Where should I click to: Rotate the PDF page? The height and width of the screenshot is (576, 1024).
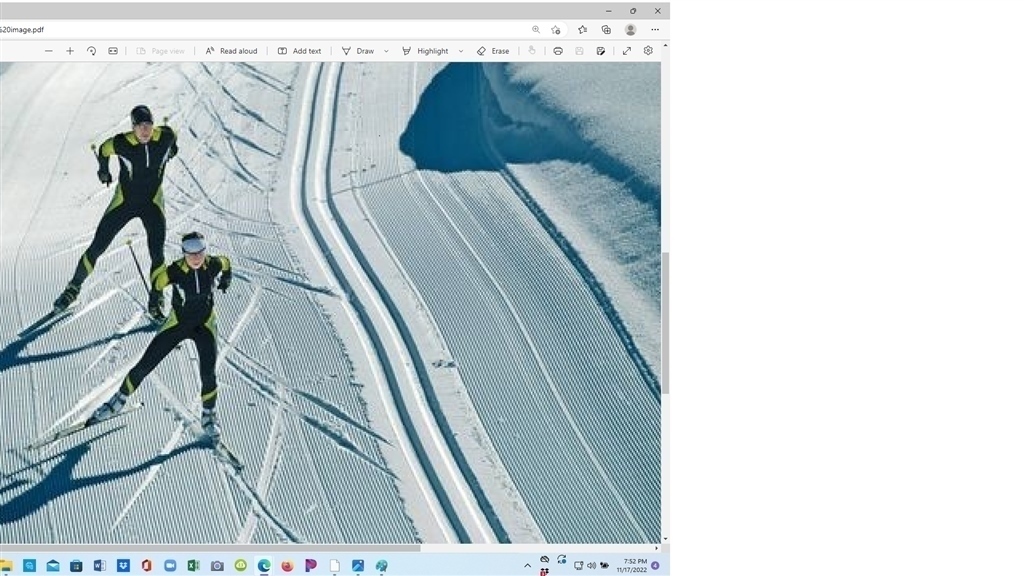coord(91,51)
